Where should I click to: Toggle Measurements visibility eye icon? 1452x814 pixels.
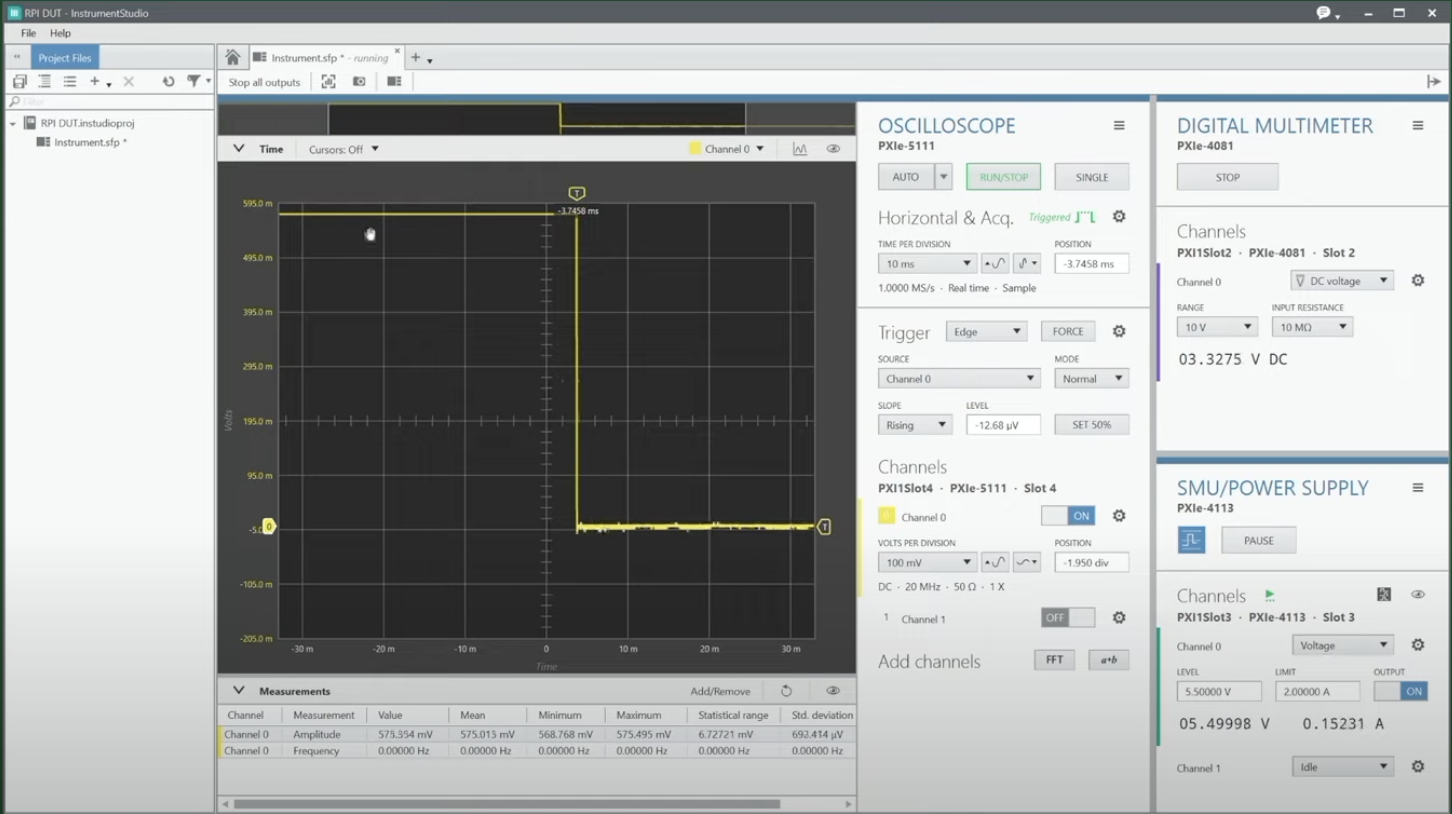tap(833, 691)
